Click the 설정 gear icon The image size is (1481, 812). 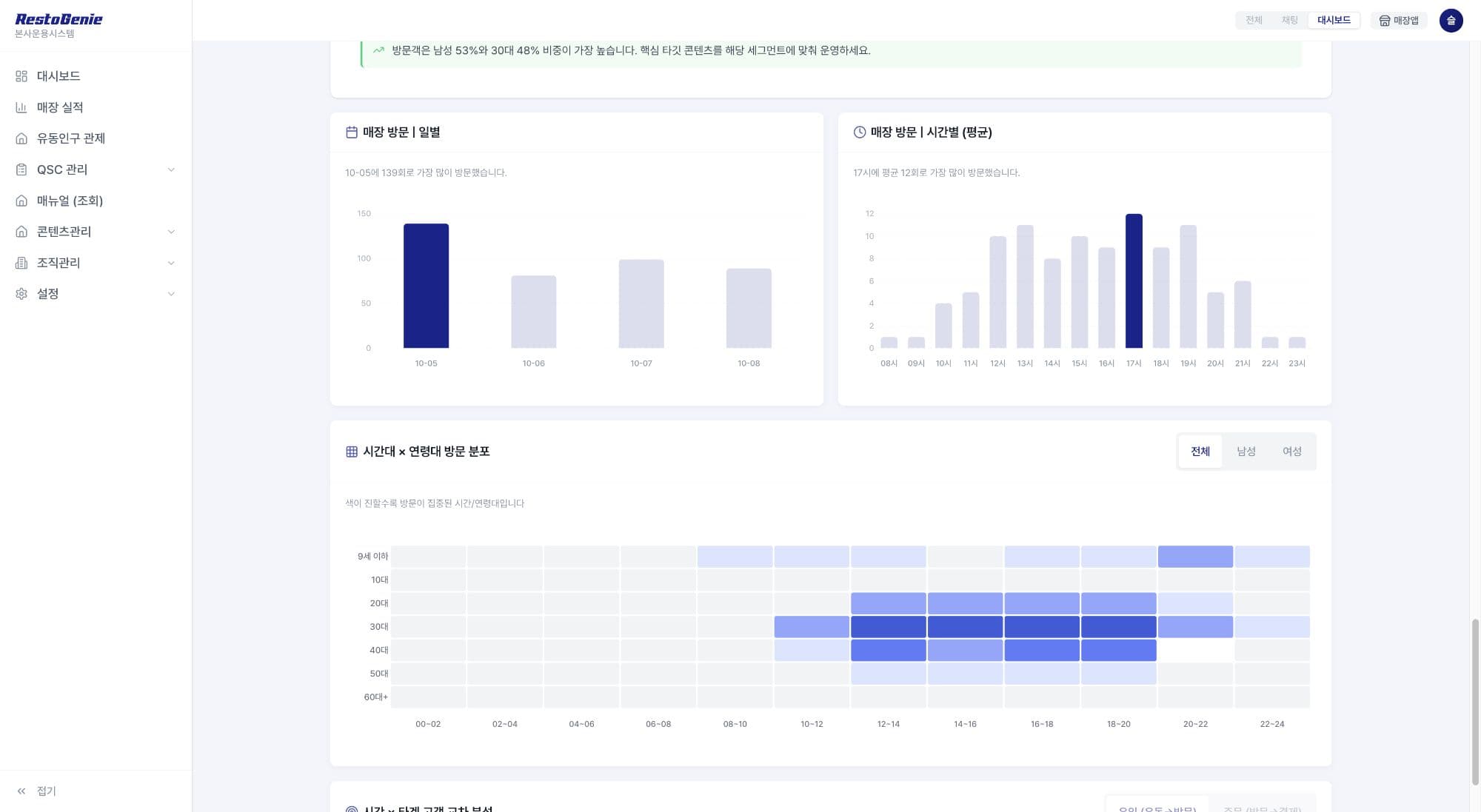21,294
